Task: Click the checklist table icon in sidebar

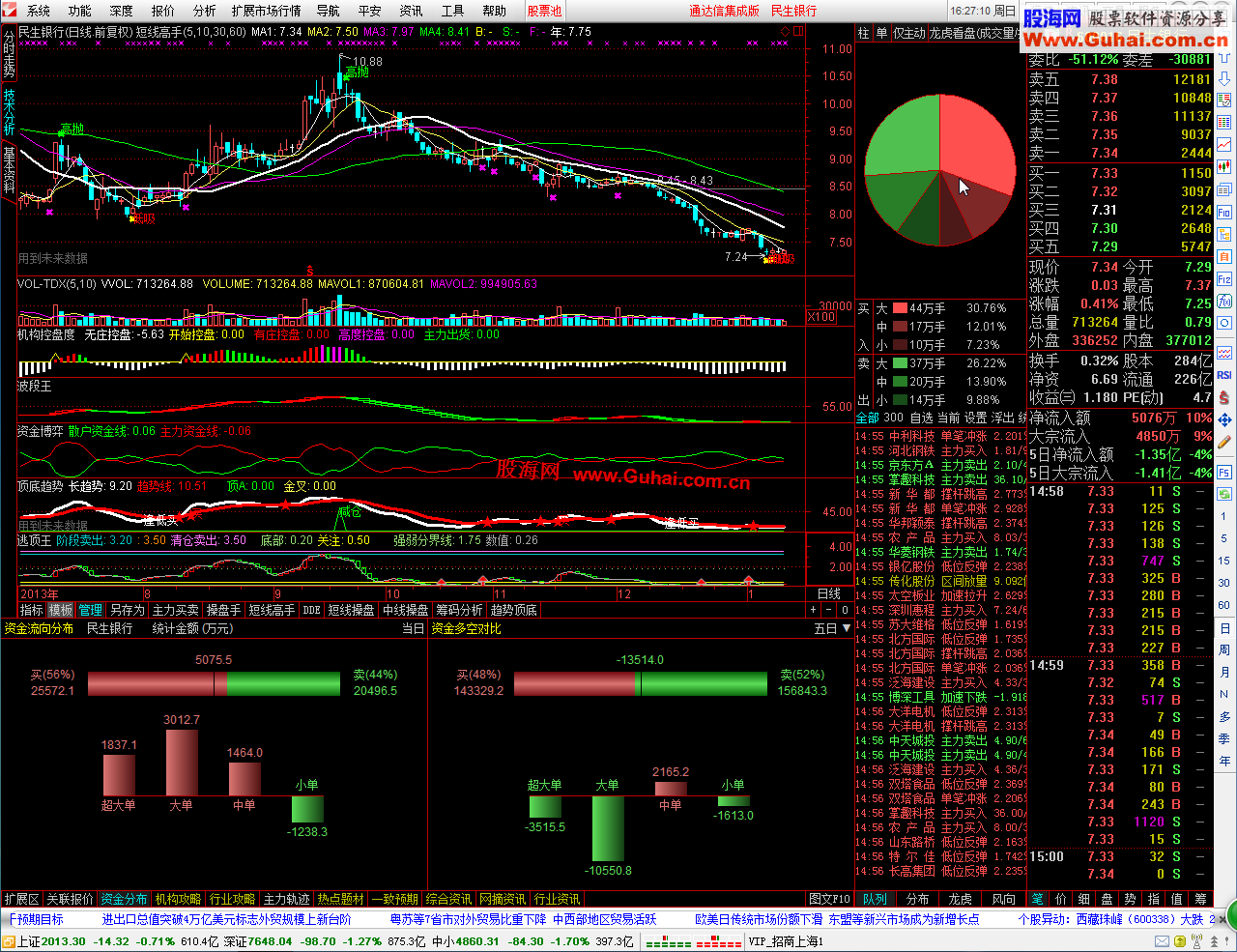Action: coord(1224,99)
